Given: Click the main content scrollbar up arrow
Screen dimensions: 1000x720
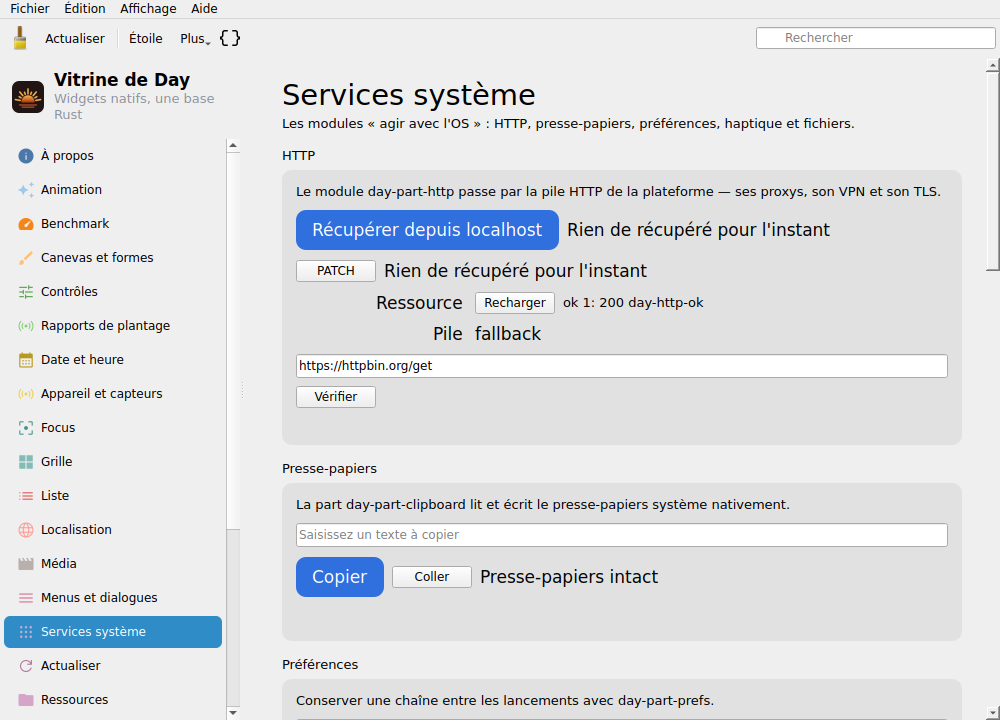Looking at the screenshot, I should [993, 65].
